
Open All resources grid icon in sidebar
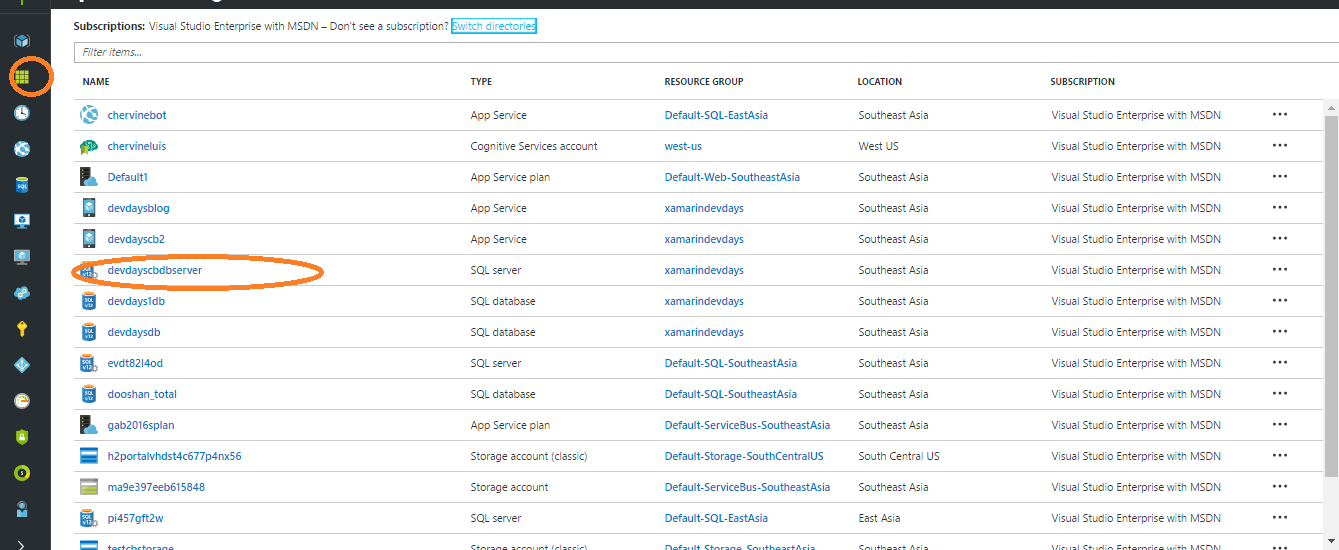(x=22, y=77)
